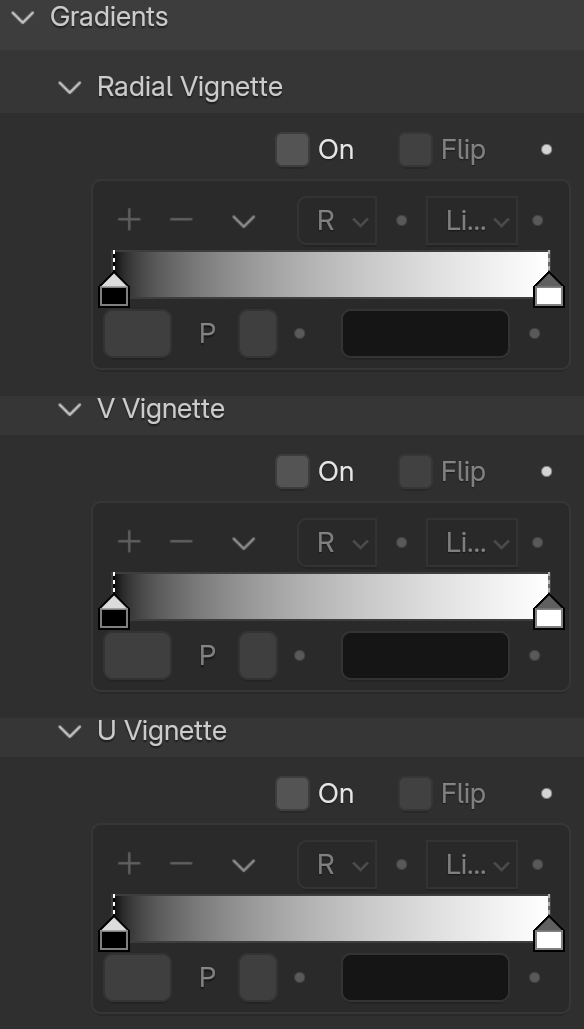Screen dimensions: 584x1029
Task: Add a color stop in Radial Vignette ramp
Action: coord(129,220)
